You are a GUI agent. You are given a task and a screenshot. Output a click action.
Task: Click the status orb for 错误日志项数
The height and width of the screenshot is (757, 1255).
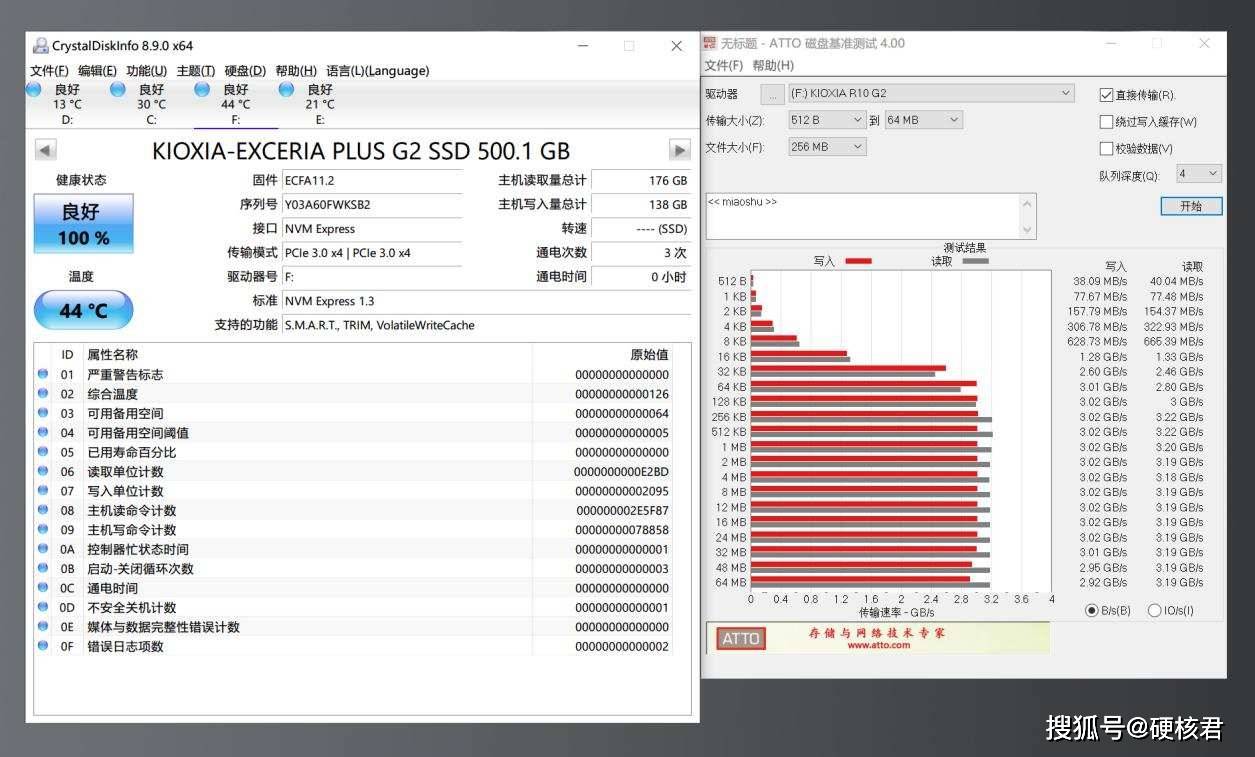tap(43, 645)
